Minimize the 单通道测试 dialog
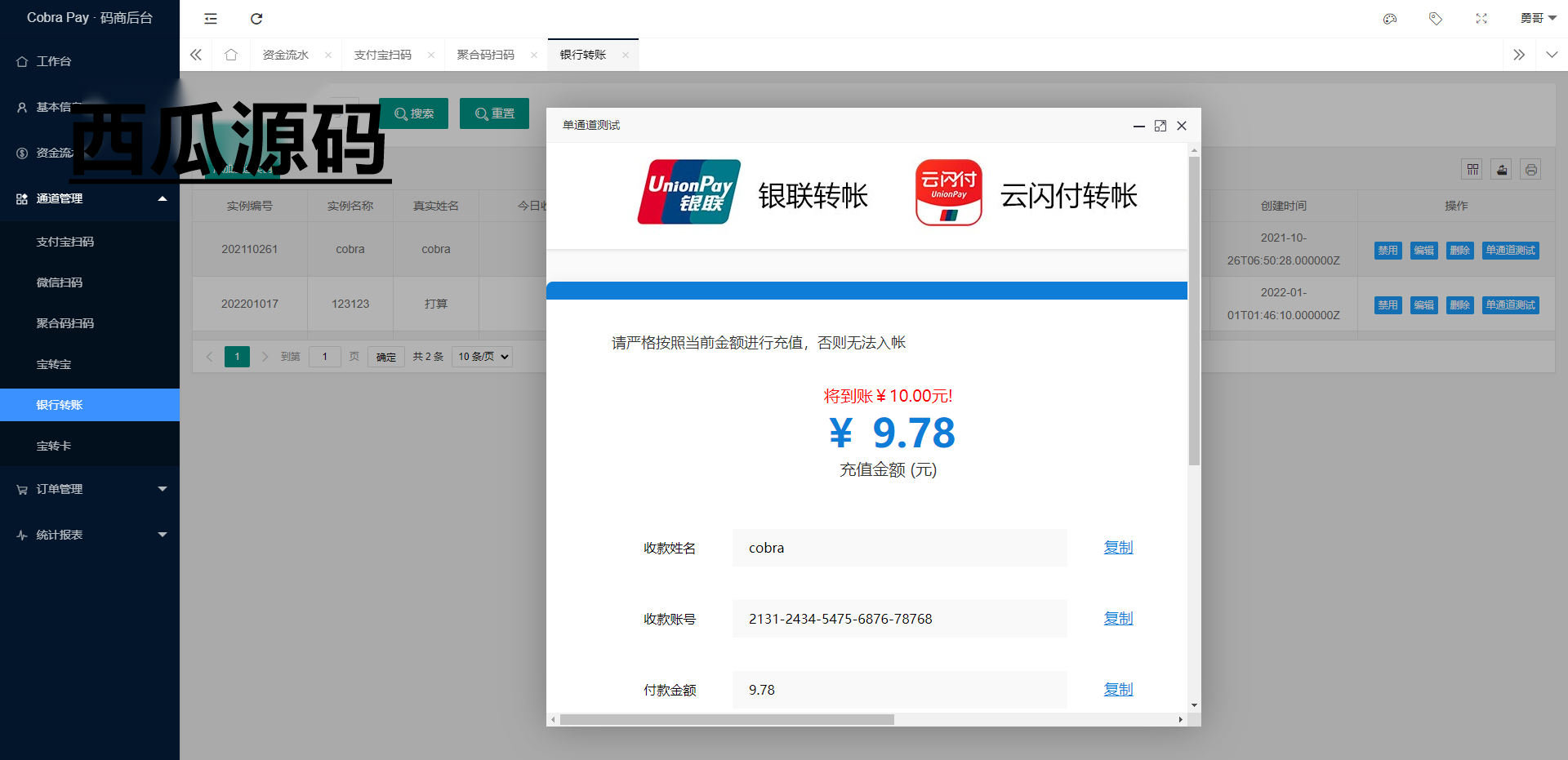This screenshot has width=1568, height=760. click(x=1138, y=126)
